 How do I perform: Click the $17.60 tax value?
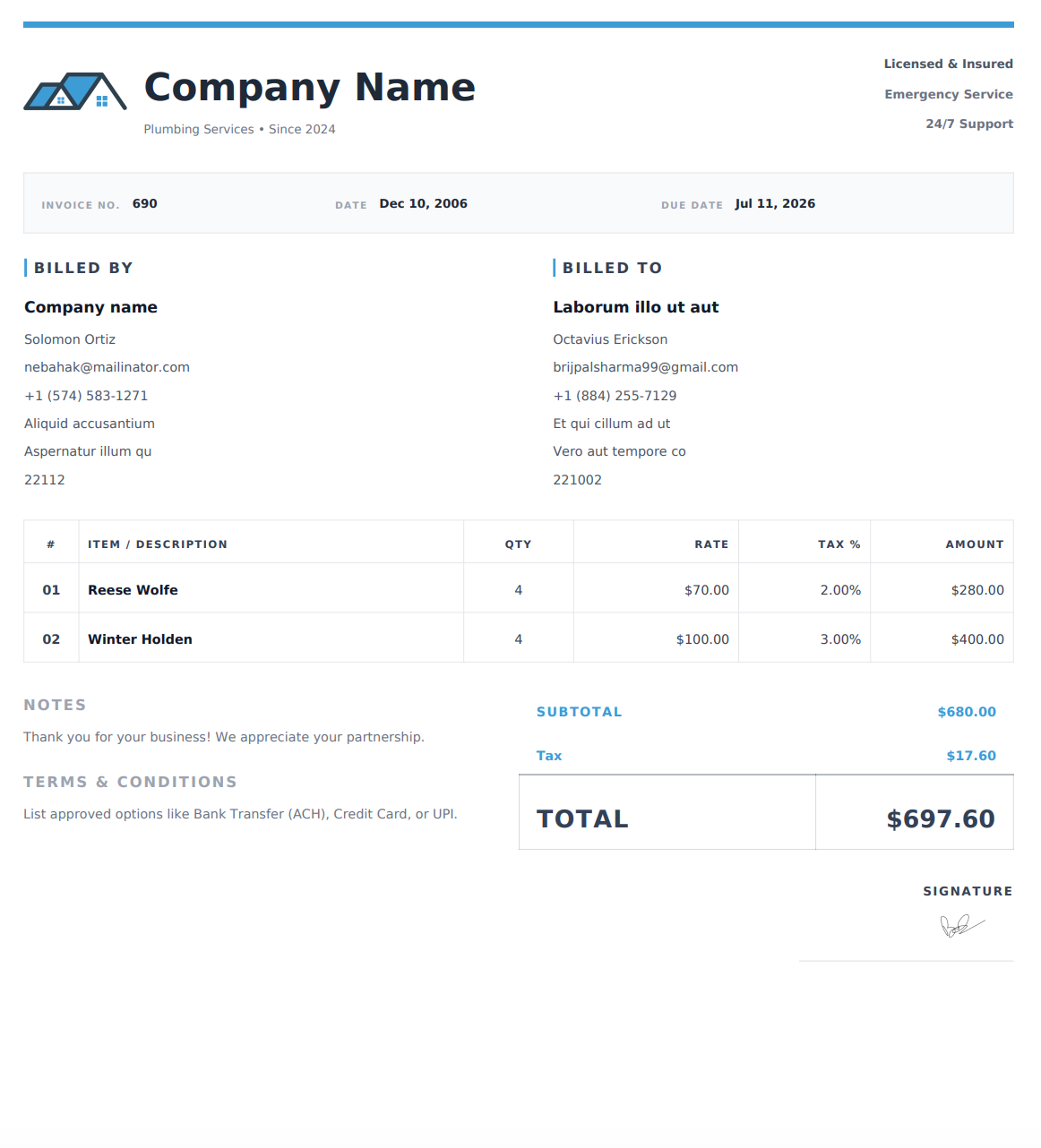click(x=971, y=756)
